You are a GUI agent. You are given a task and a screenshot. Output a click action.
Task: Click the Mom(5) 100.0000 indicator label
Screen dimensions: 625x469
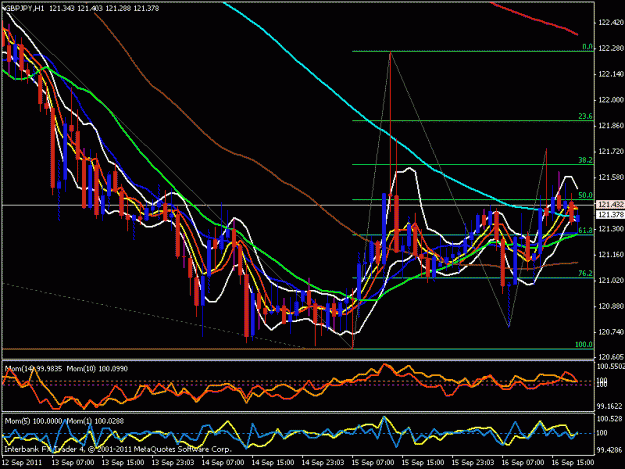click(33, 421)
